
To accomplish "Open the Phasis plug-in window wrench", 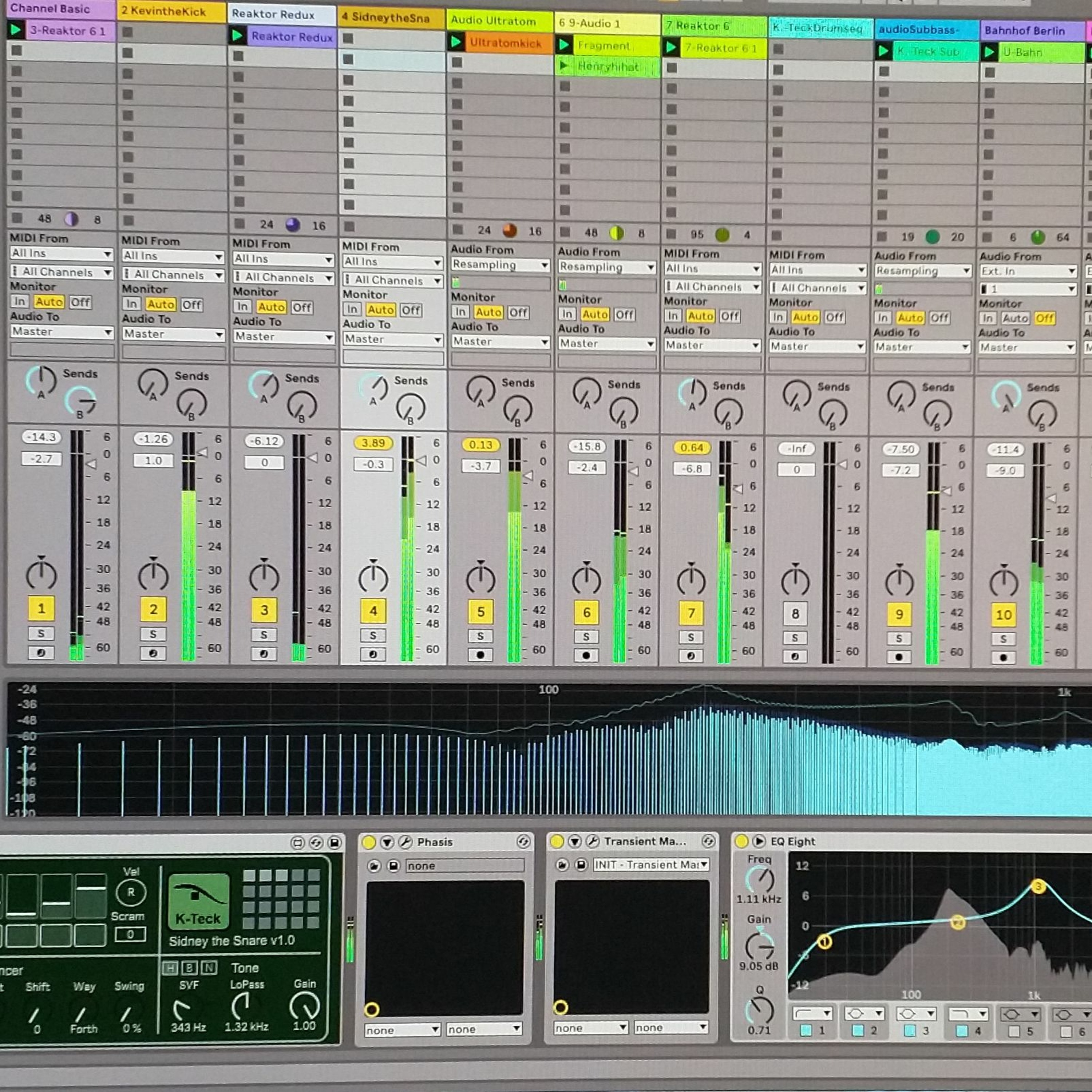I will 405,843.
